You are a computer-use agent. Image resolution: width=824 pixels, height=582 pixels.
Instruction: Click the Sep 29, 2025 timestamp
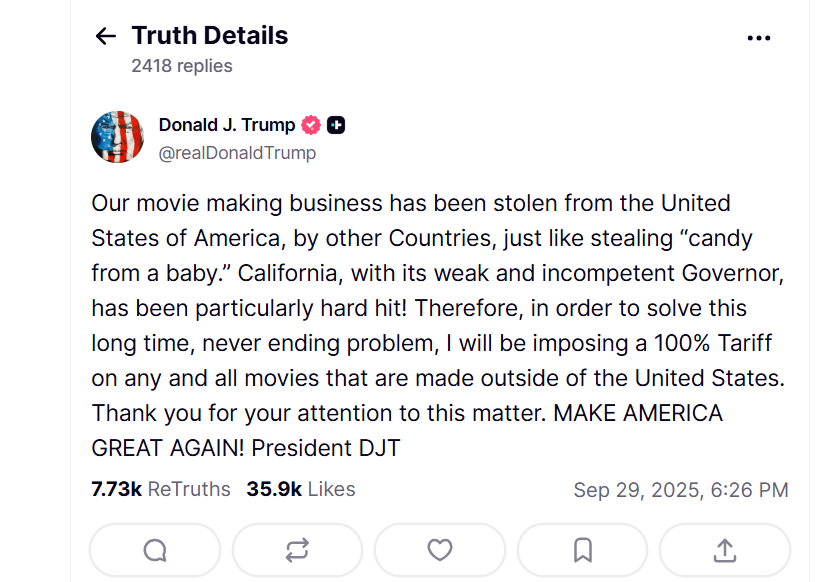[x=680, y=490]
